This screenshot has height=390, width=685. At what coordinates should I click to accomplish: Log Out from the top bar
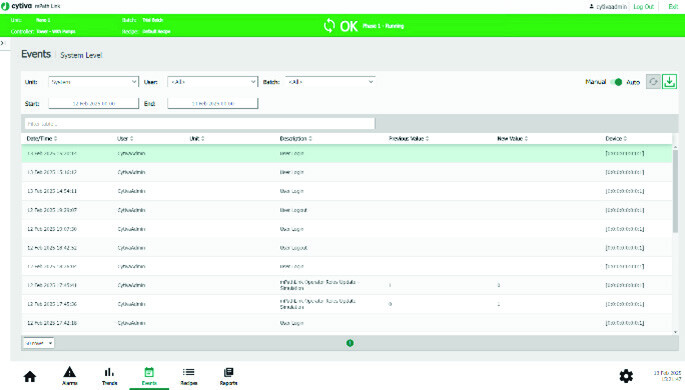643,7
